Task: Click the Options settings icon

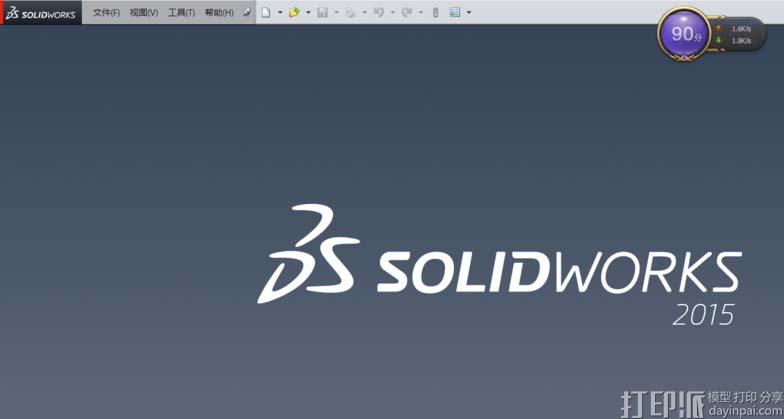Action: (455, 13)
